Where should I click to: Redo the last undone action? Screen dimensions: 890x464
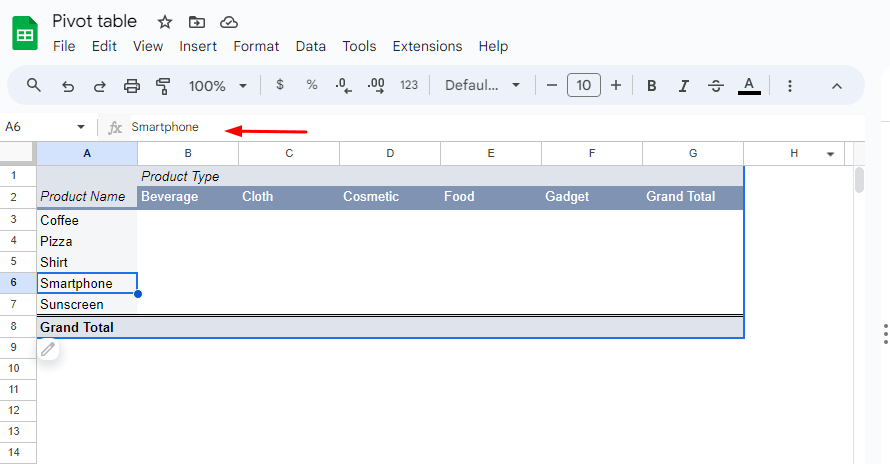pyautogui.click(x=99, y=86)
